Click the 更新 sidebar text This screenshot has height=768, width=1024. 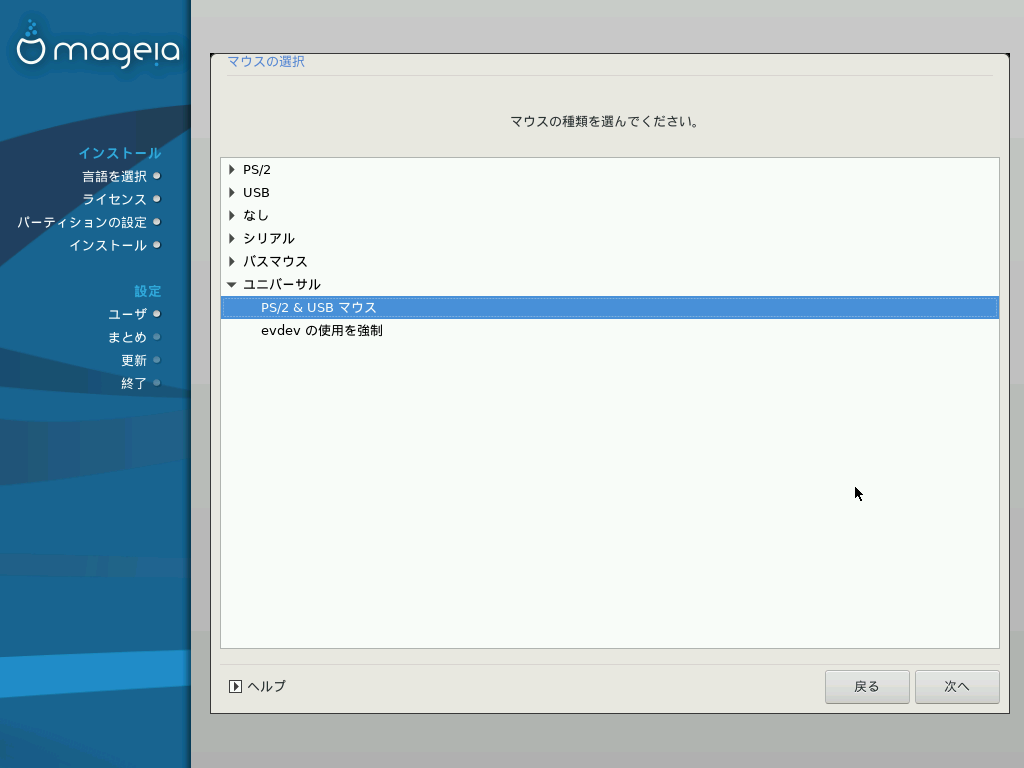(134, 360)
